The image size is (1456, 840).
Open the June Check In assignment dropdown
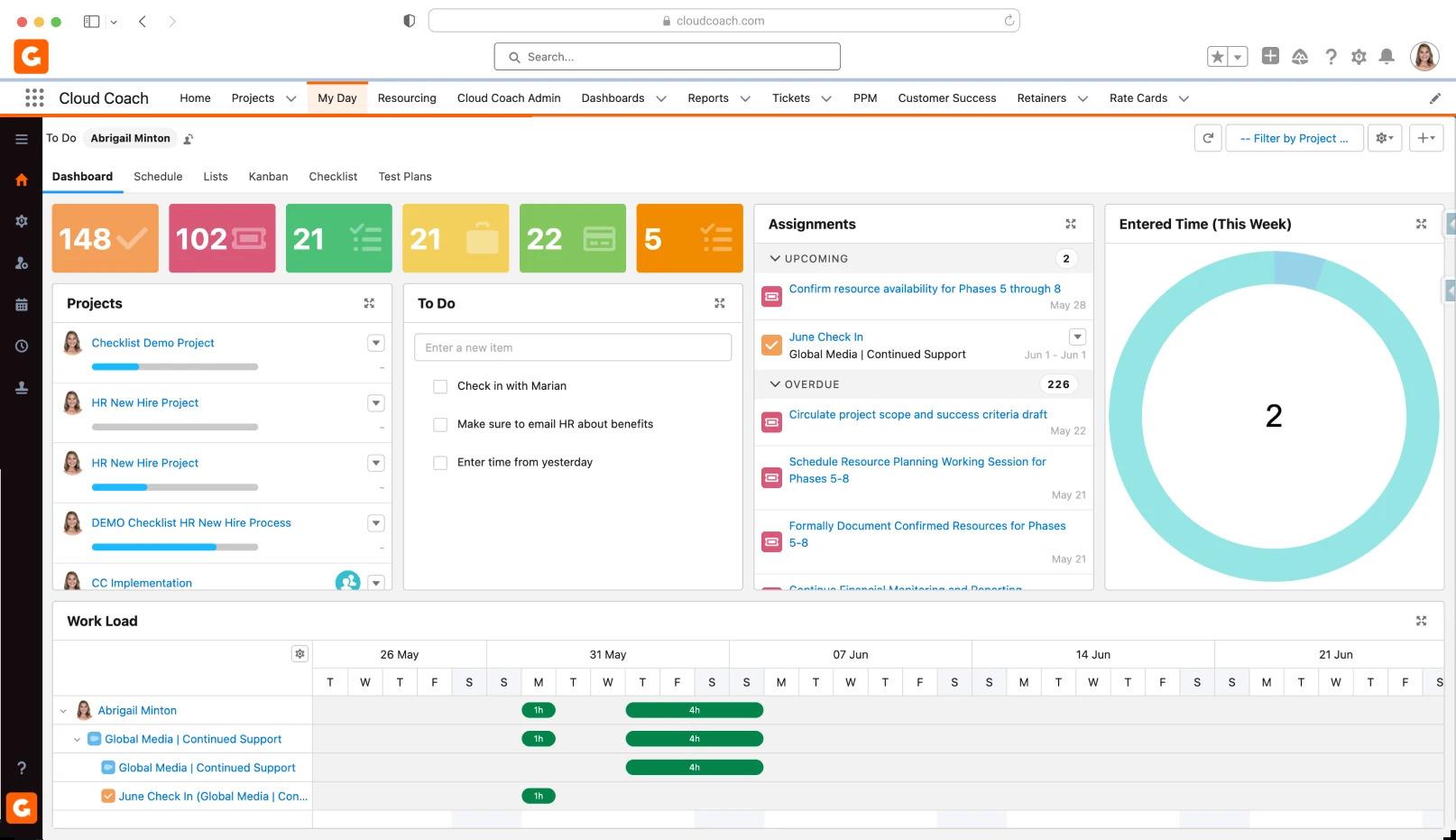(1077, 337)
